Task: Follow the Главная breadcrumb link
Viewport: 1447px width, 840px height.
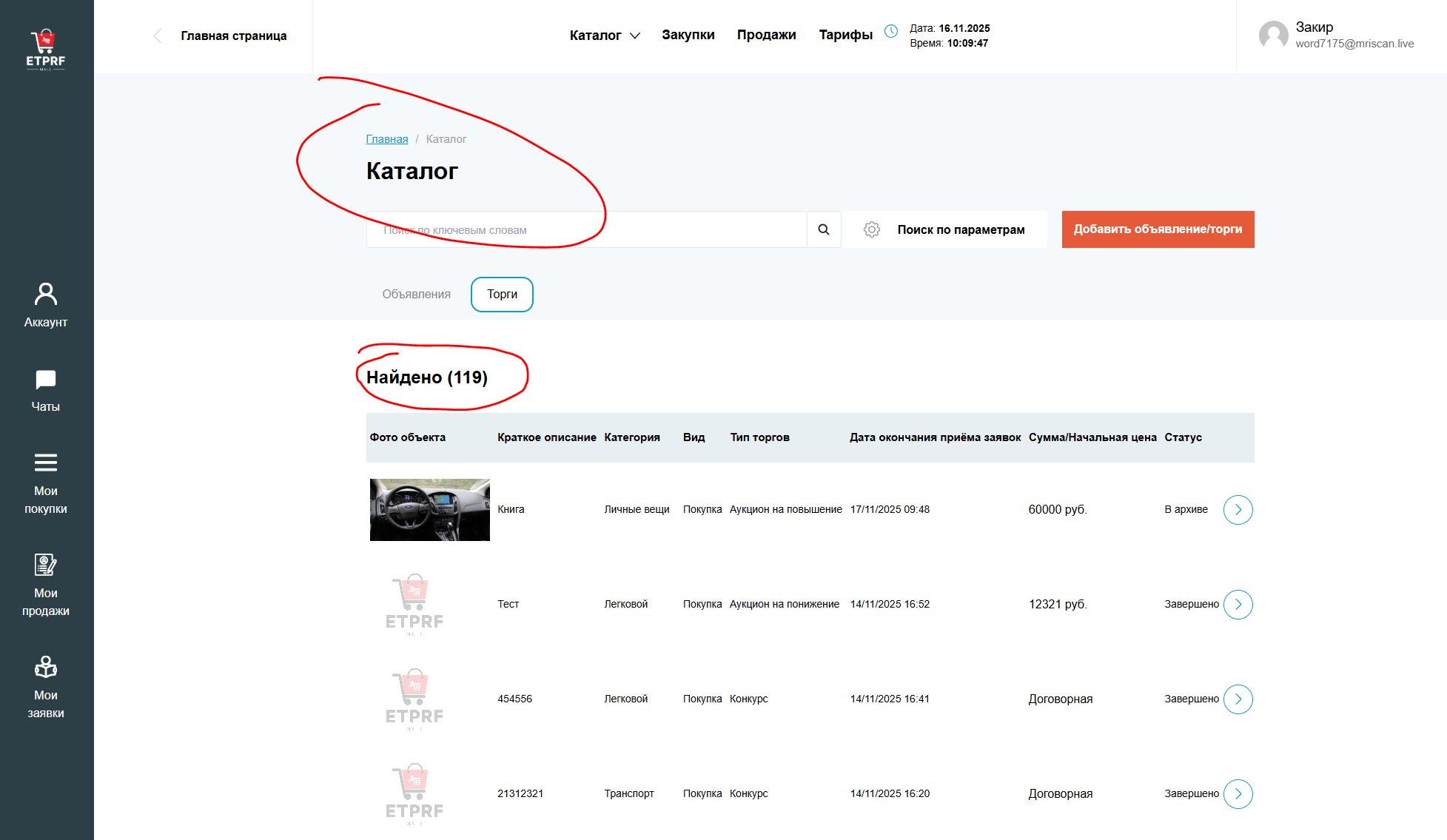Action: (x=386, y=139)
